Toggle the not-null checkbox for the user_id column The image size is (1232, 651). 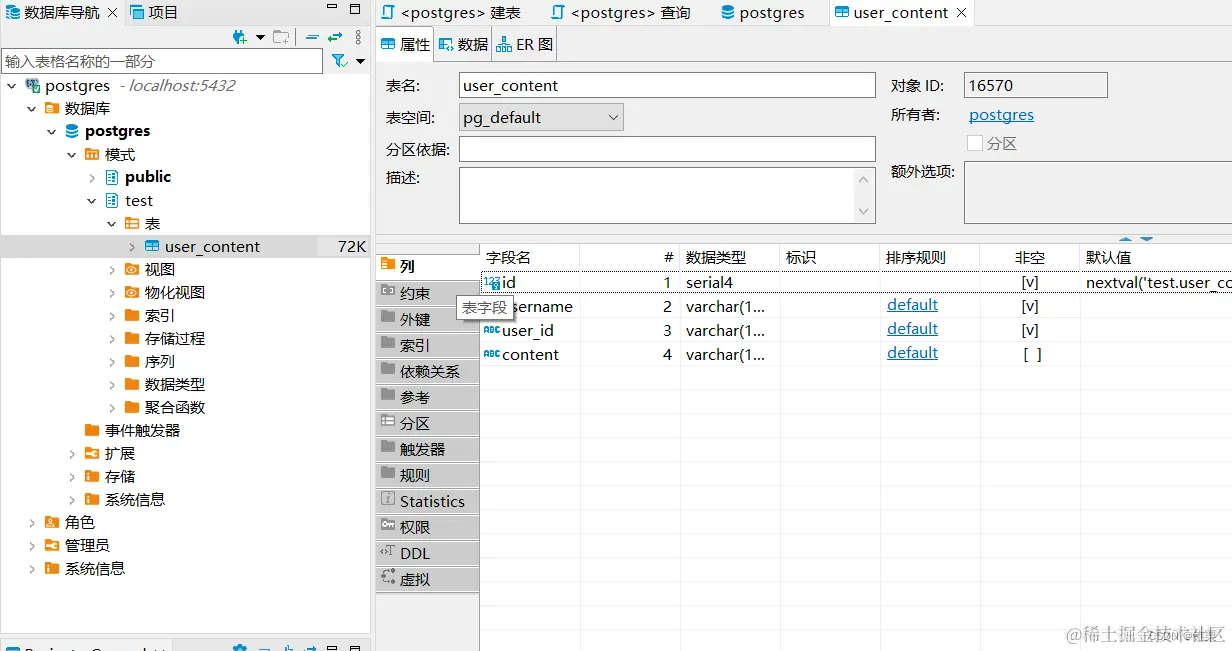[1030, 330]
